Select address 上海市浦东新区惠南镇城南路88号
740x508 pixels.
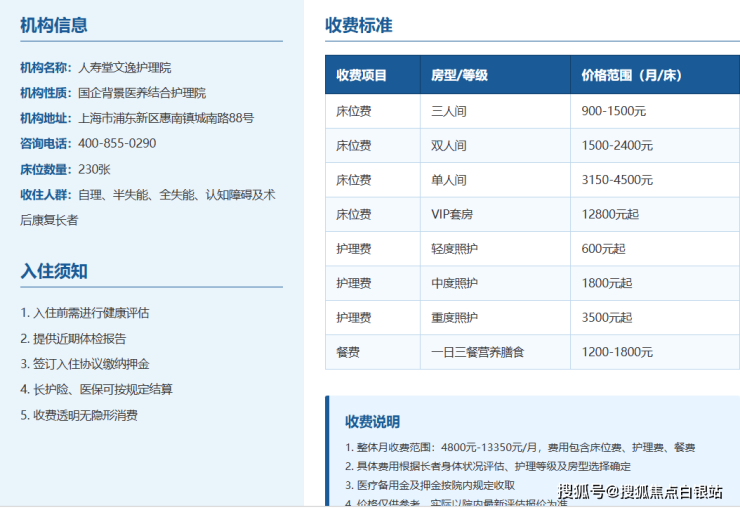(x=166, y=118)
